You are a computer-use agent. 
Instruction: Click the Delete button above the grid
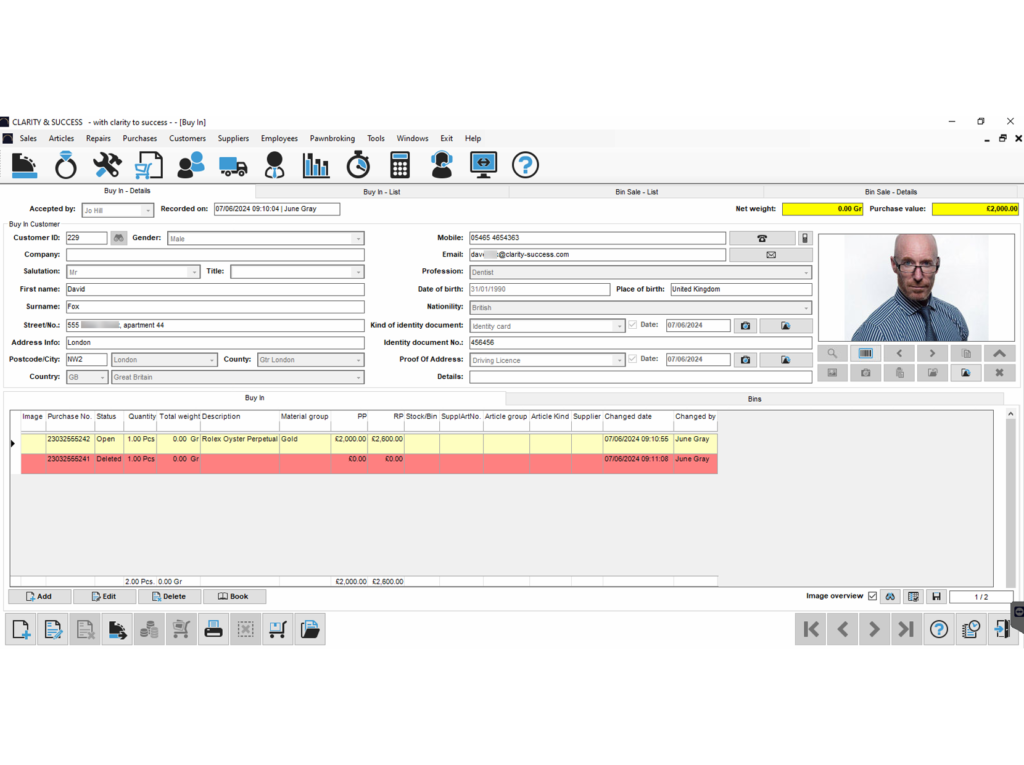pos(169,595)
